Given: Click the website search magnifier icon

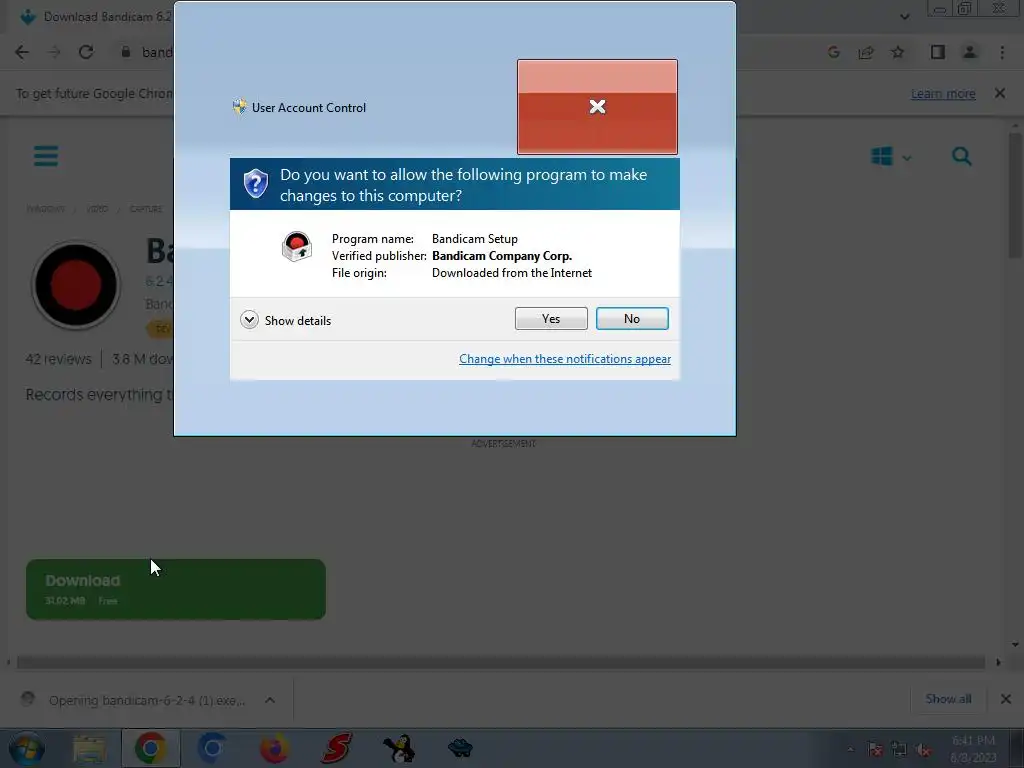Looking at the screenshot, I should (x=962, y=157).
